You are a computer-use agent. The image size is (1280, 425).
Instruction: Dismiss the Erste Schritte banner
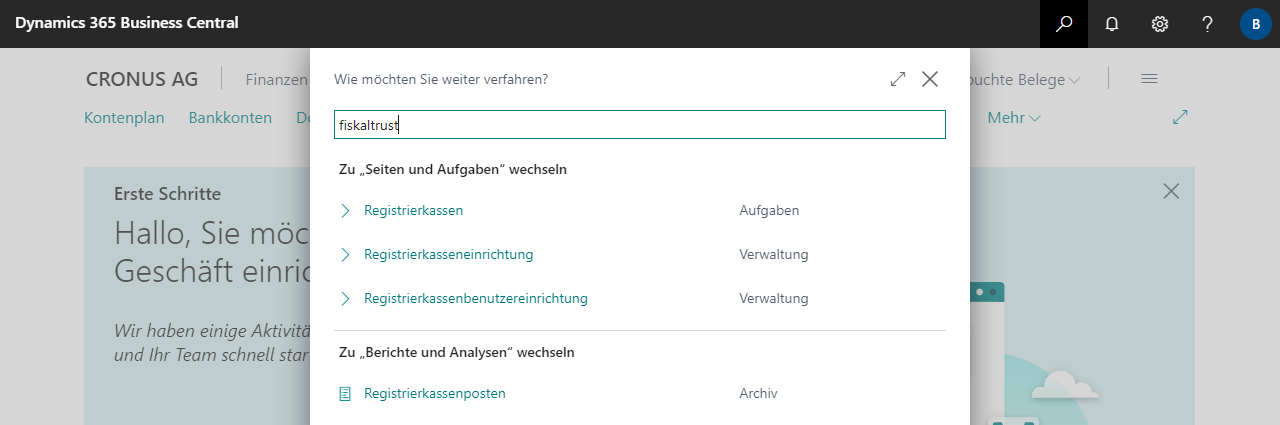pyautogui.click(x=1171, y=191)
